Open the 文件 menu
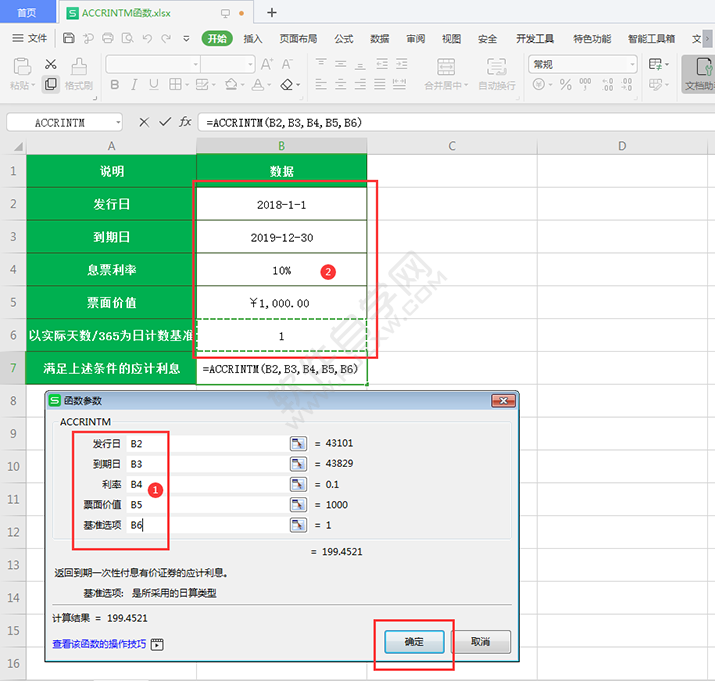This screenshot has height=681, width=715. click(30, 38)
